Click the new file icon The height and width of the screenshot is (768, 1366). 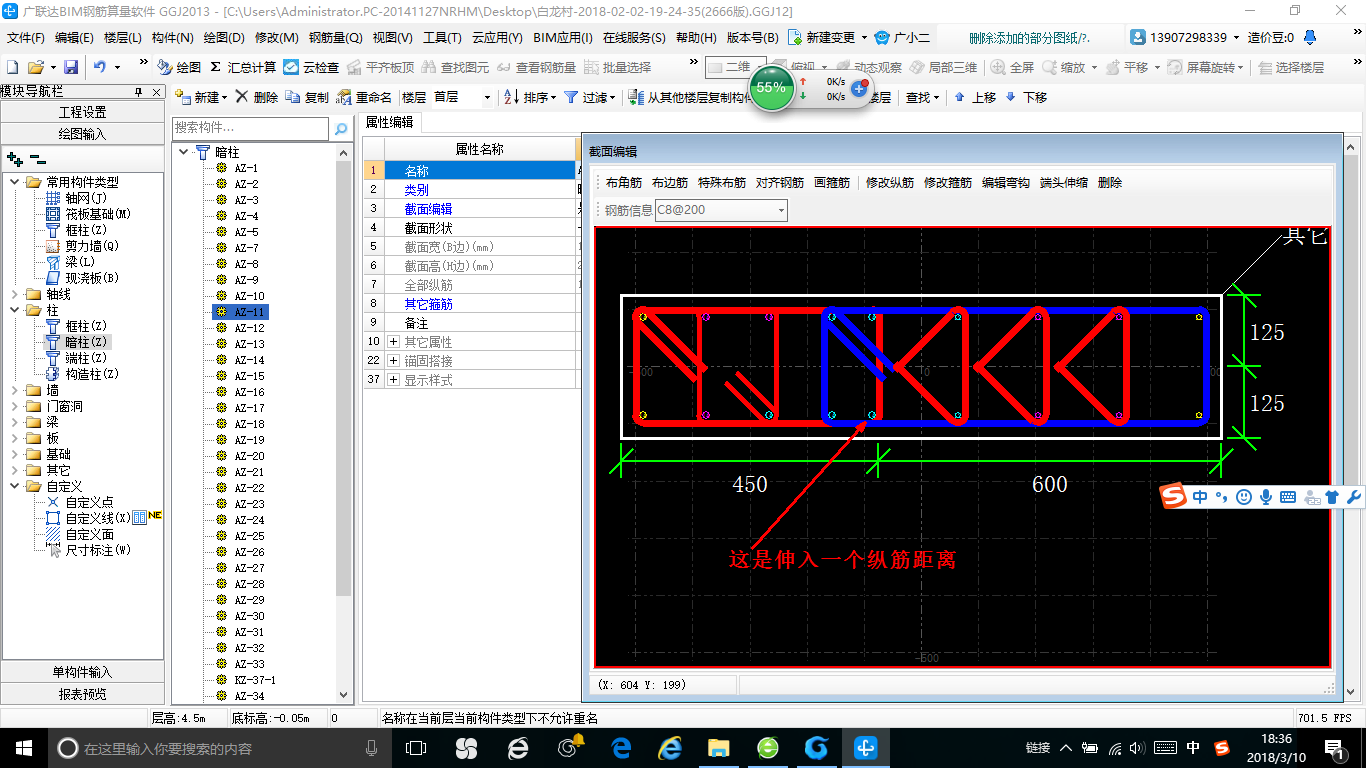pyautogui.click(x=12, y=67)
